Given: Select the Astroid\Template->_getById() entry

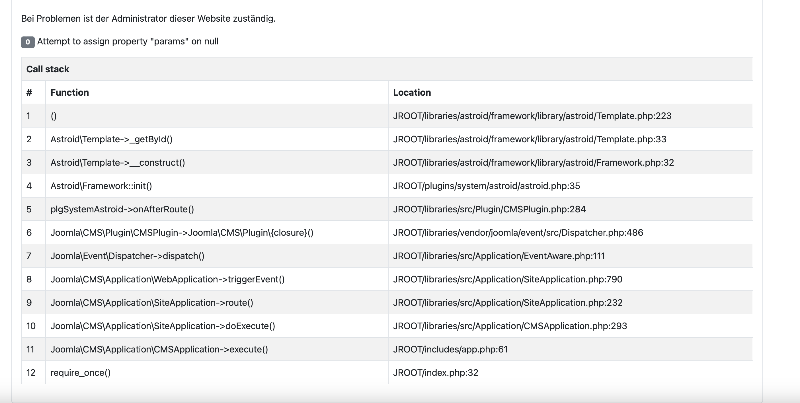Looking at the screenshot, I should click(x=111, y=139).
